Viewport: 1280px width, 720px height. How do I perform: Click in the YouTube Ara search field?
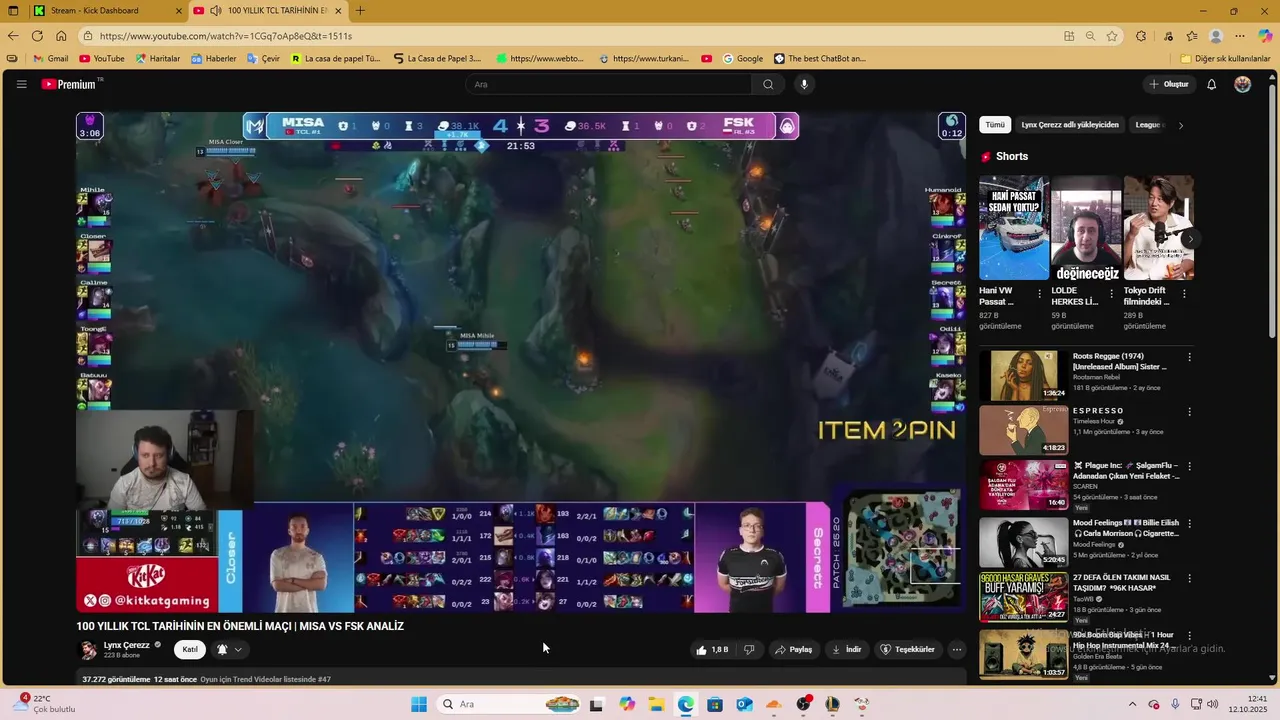608,84
